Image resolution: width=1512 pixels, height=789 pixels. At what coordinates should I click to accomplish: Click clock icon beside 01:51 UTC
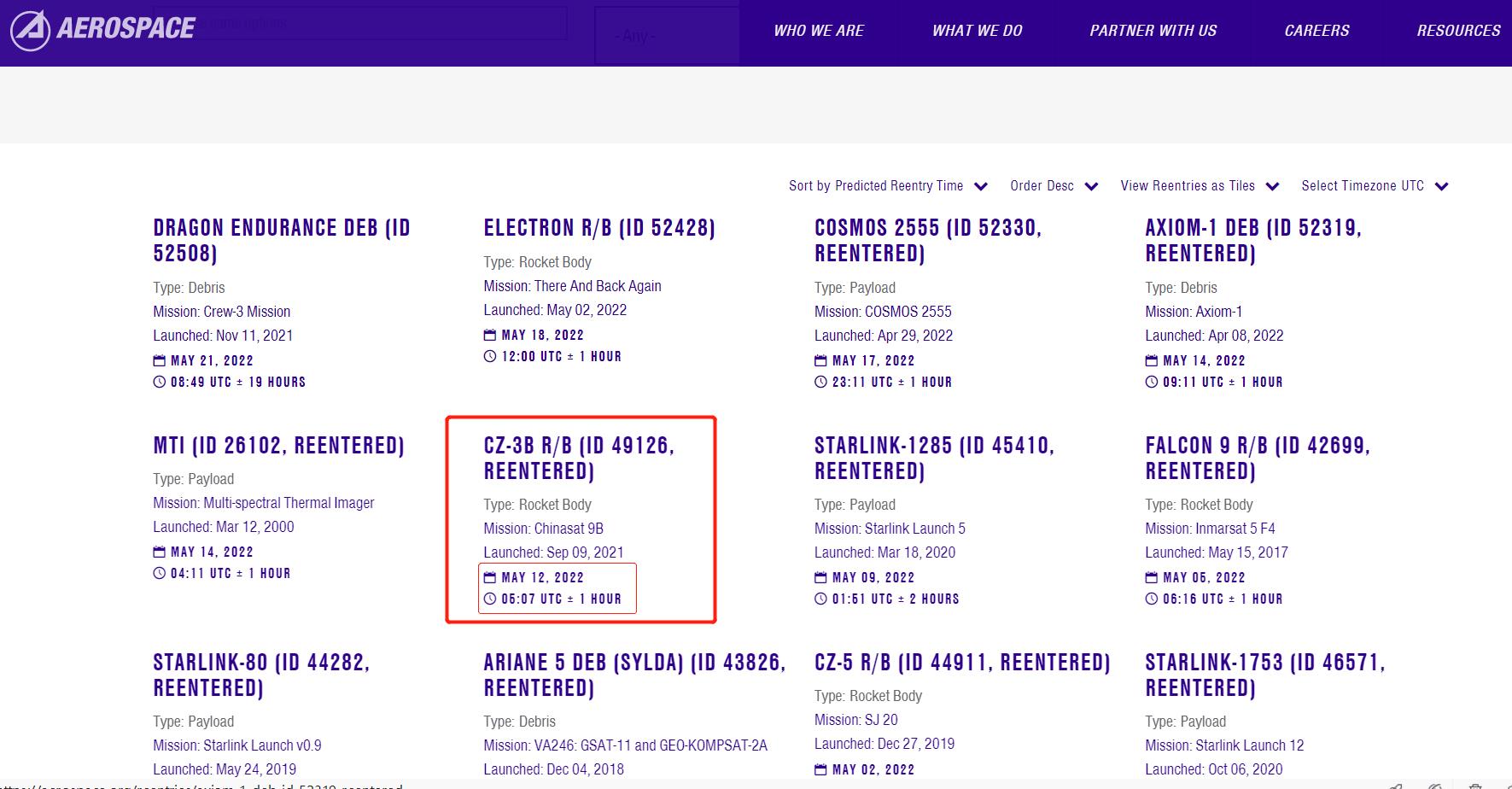(x=820, y=599)
